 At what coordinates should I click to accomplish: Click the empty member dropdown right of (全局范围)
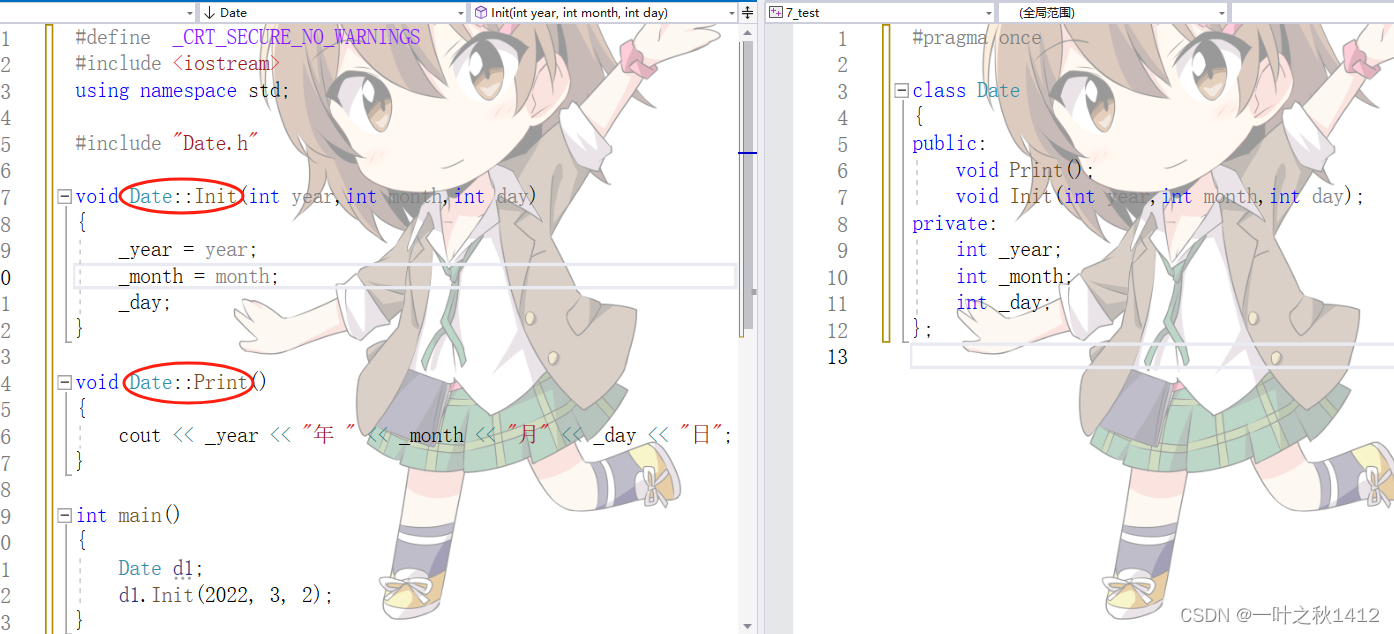tap(1312, 12)
